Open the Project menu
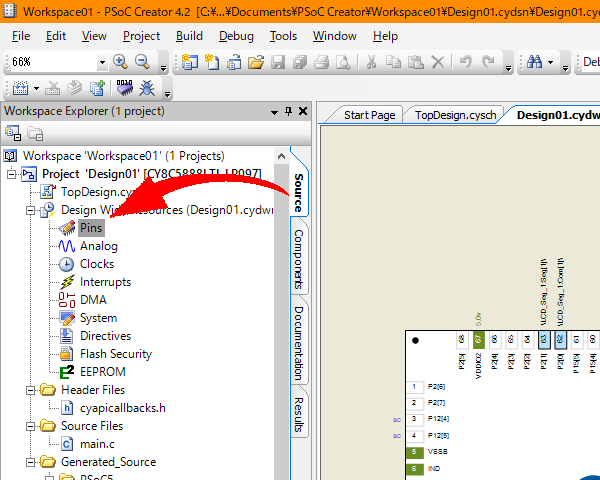The image size is (600, 480). point(141,36)
